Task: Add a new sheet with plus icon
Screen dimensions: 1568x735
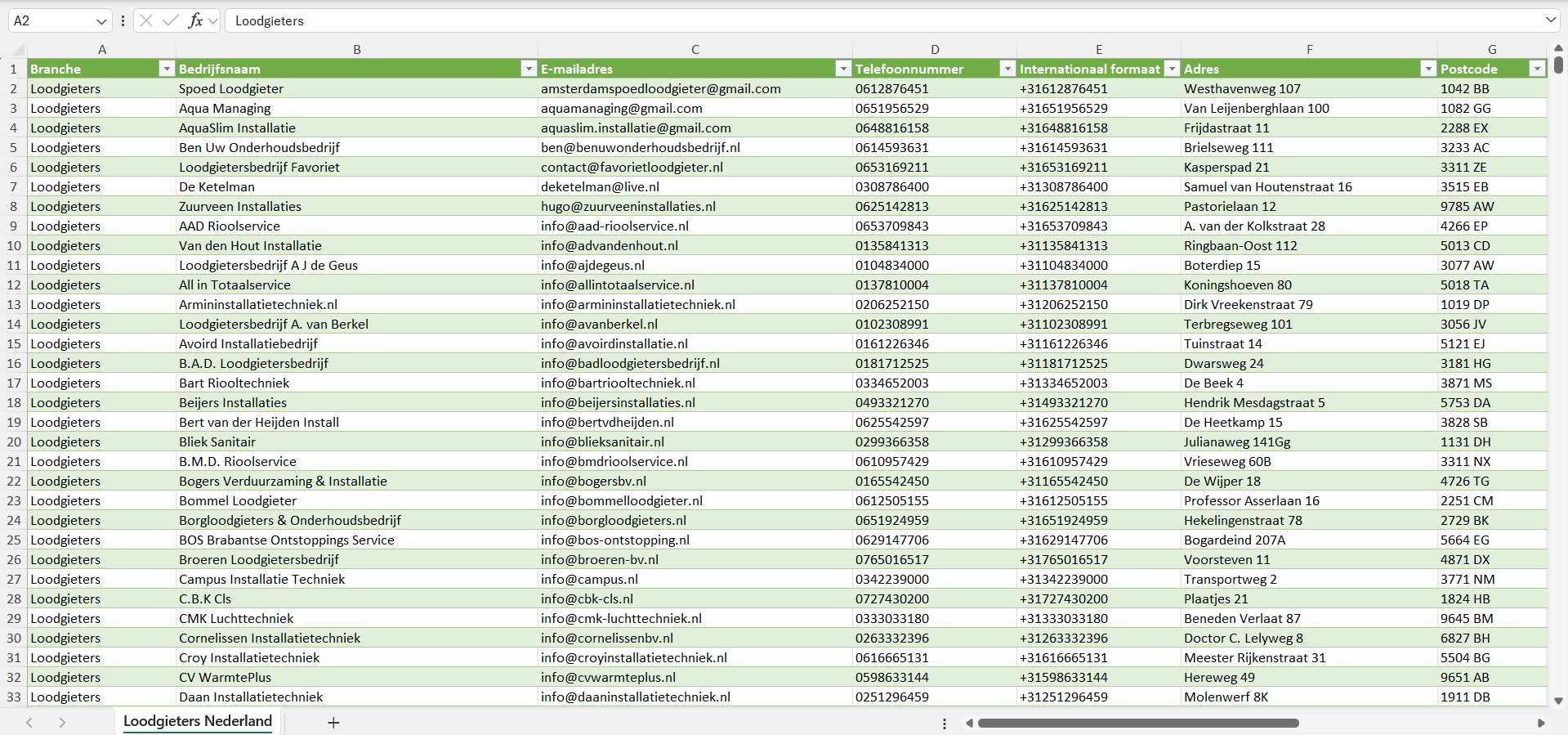Action: coord(333,722)
